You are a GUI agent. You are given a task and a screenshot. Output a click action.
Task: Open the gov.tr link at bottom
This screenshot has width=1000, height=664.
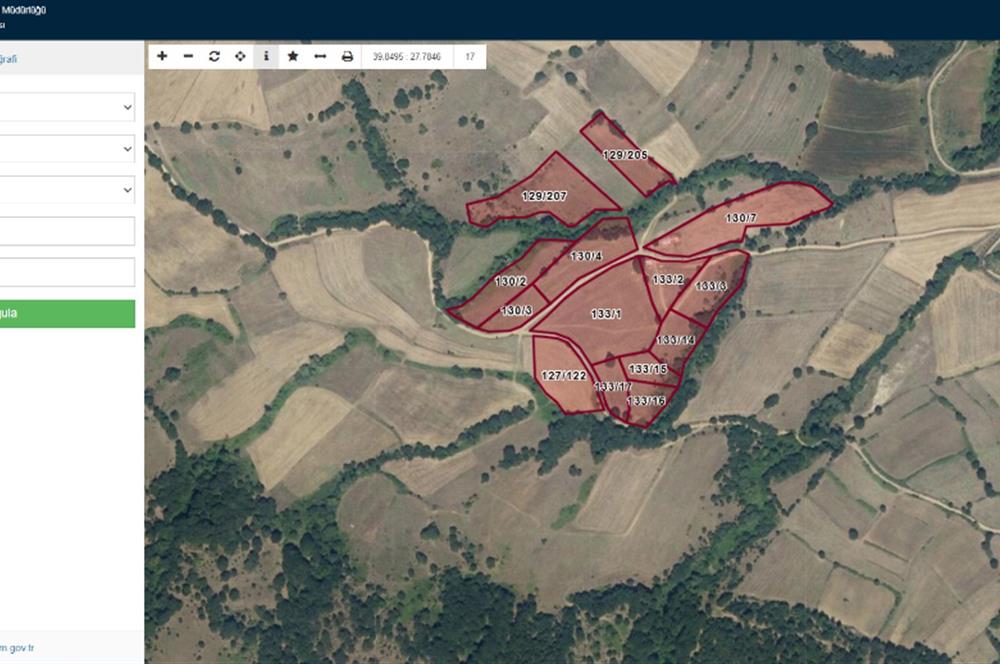click(17, 648)
